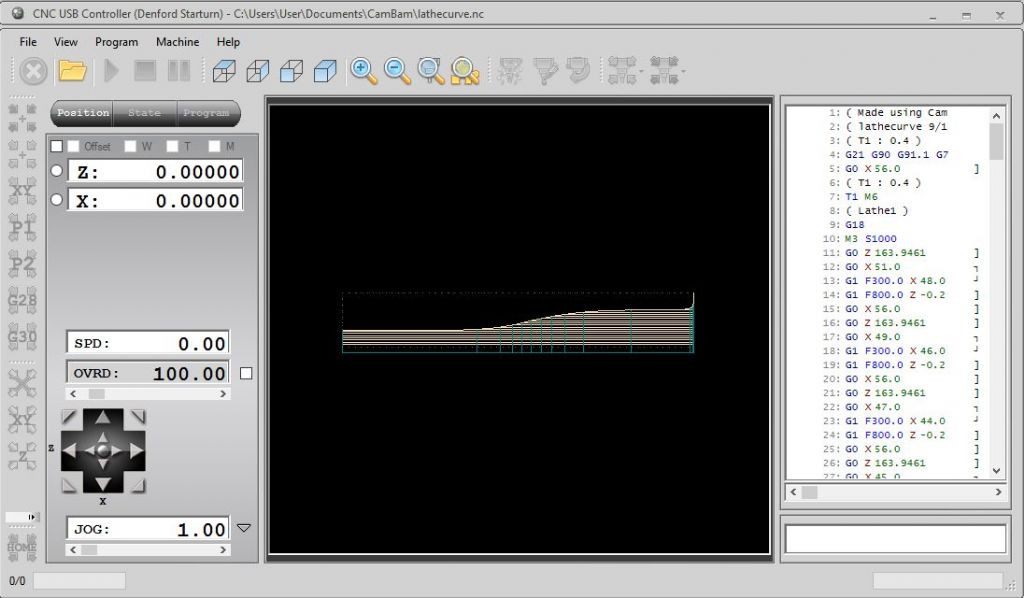Click the P1 park position icon
Screen dimensions: 1024x598
pyautogui.click(x=22, y=228)
